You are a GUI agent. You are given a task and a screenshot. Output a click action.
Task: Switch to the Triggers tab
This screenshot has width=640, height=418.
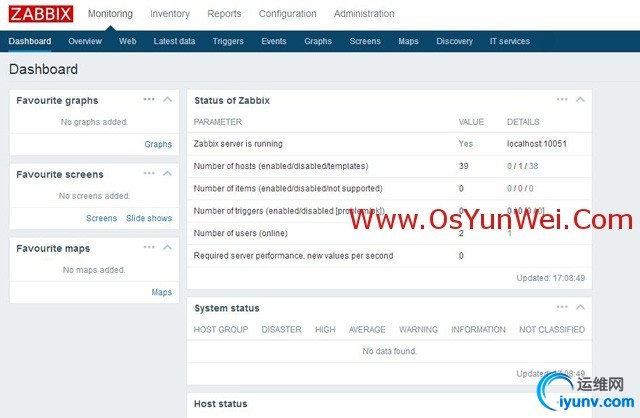click(x=228, y=41)
